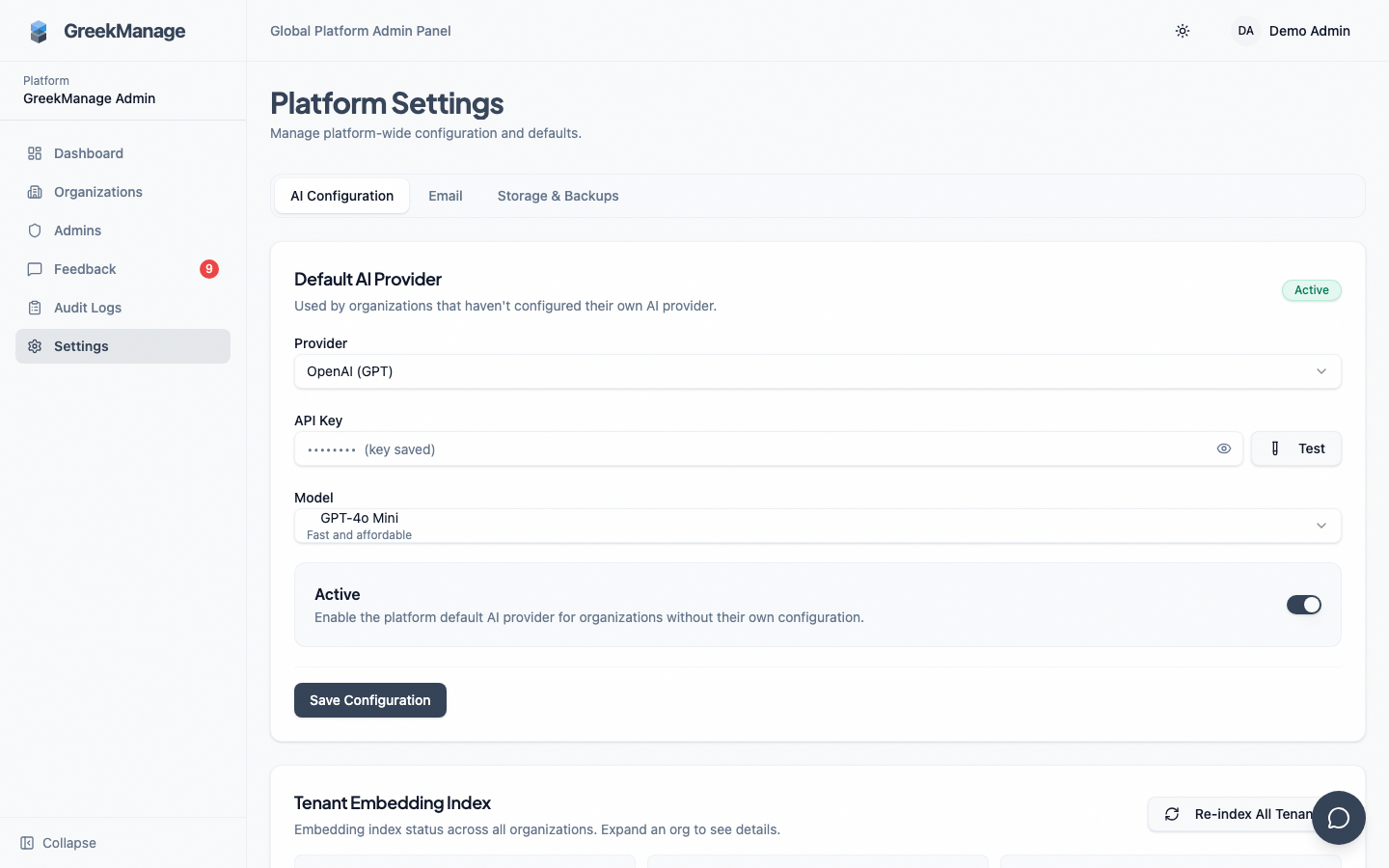Click the GreekManage cube logo icon
Viewport: 1389px width, 868px height.
coord(39,32)
